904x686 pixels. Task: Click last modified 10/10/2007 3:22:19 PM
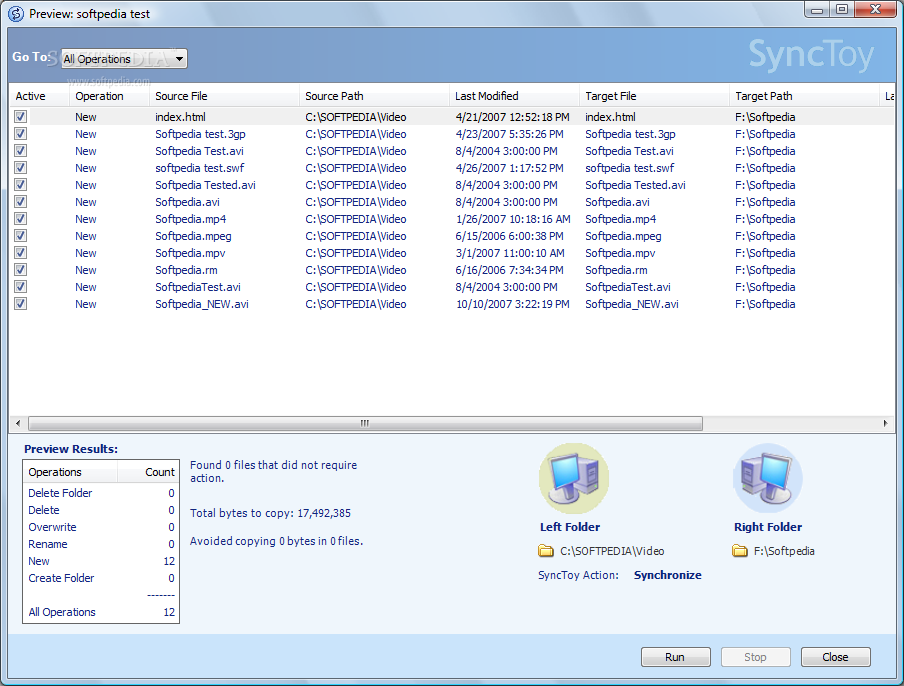click(513, 304)
